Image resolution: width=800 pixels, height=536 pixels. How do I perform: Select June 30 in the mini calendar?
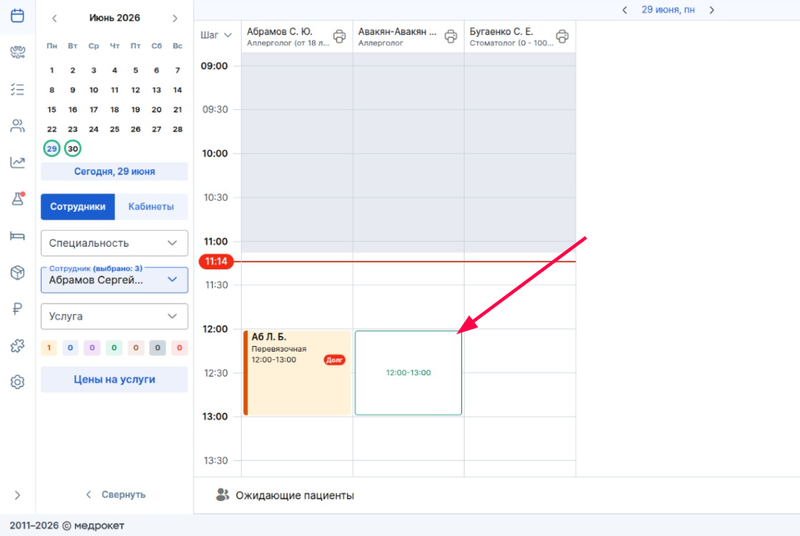pyautogui.click(x=73, y=149)
